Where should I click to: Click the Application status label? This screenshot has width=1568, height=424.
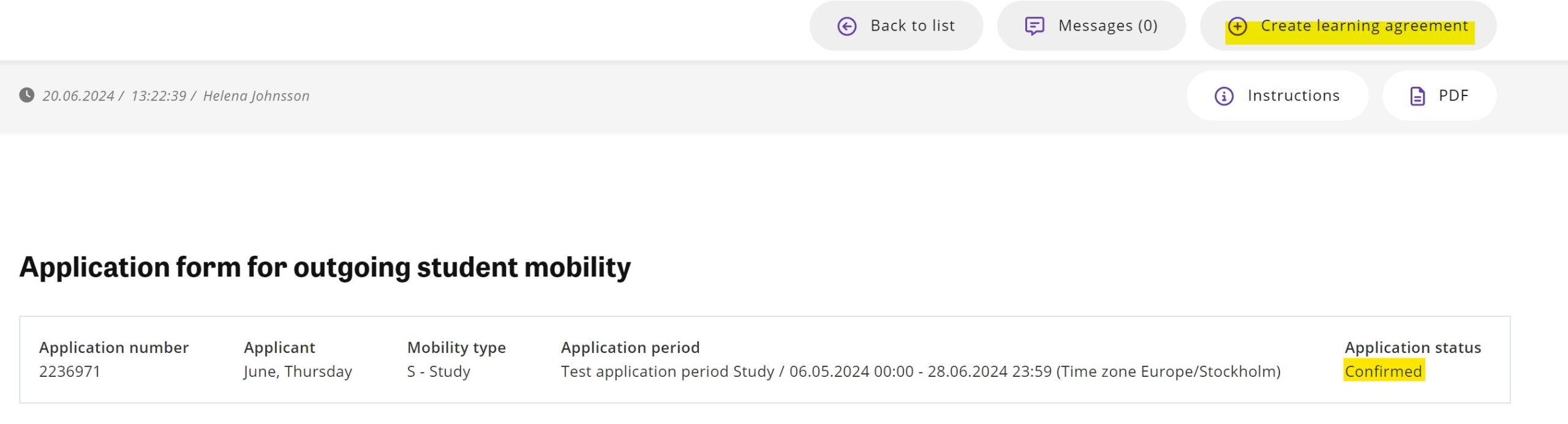tap(1412, 348)
